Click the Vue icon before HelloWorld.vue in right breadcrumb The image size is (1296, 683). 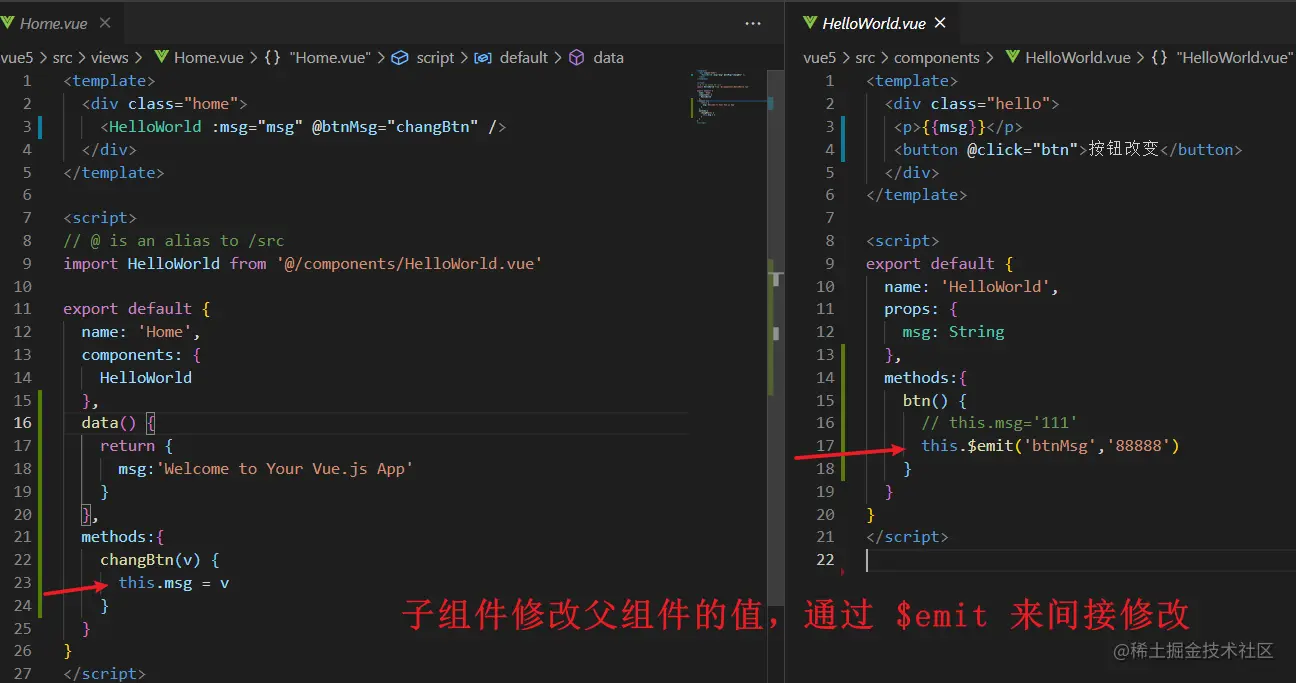pos(1012,58)
